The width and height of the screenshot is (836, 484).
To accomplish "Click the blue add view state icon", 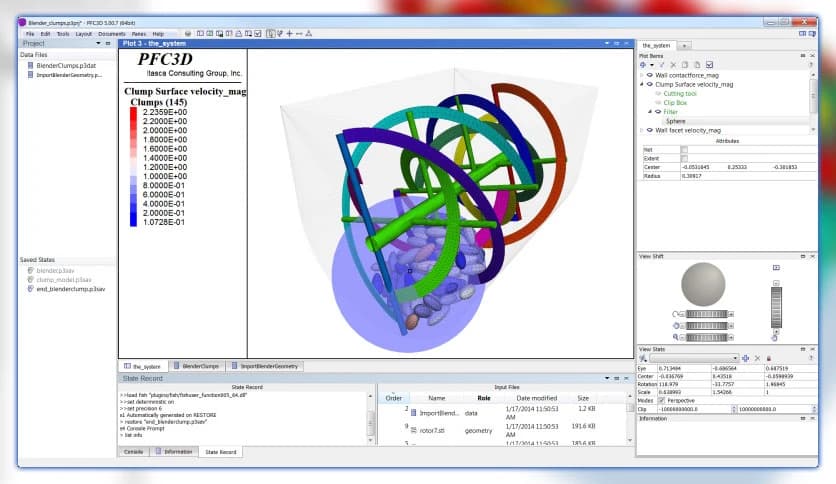I will (745, 358).
